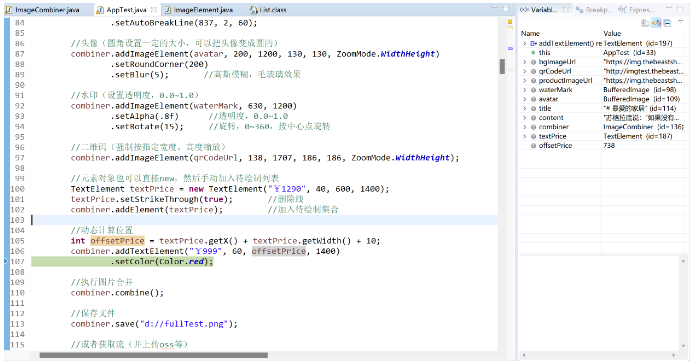Click .setRoundCorner(200) on line 88
Image resolution: width=694 pixels, height=364 pixels.
point(159,64)
